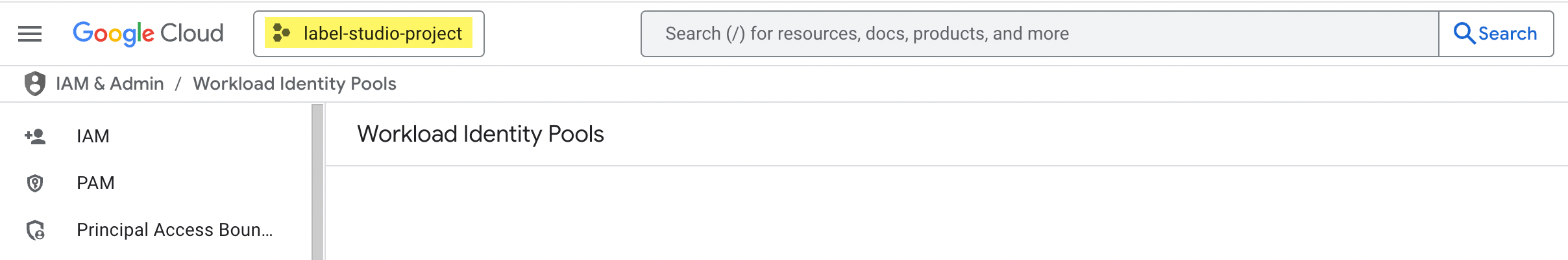
Task: Click the IAM & Admin shield icon
Action: pos(35,84)
